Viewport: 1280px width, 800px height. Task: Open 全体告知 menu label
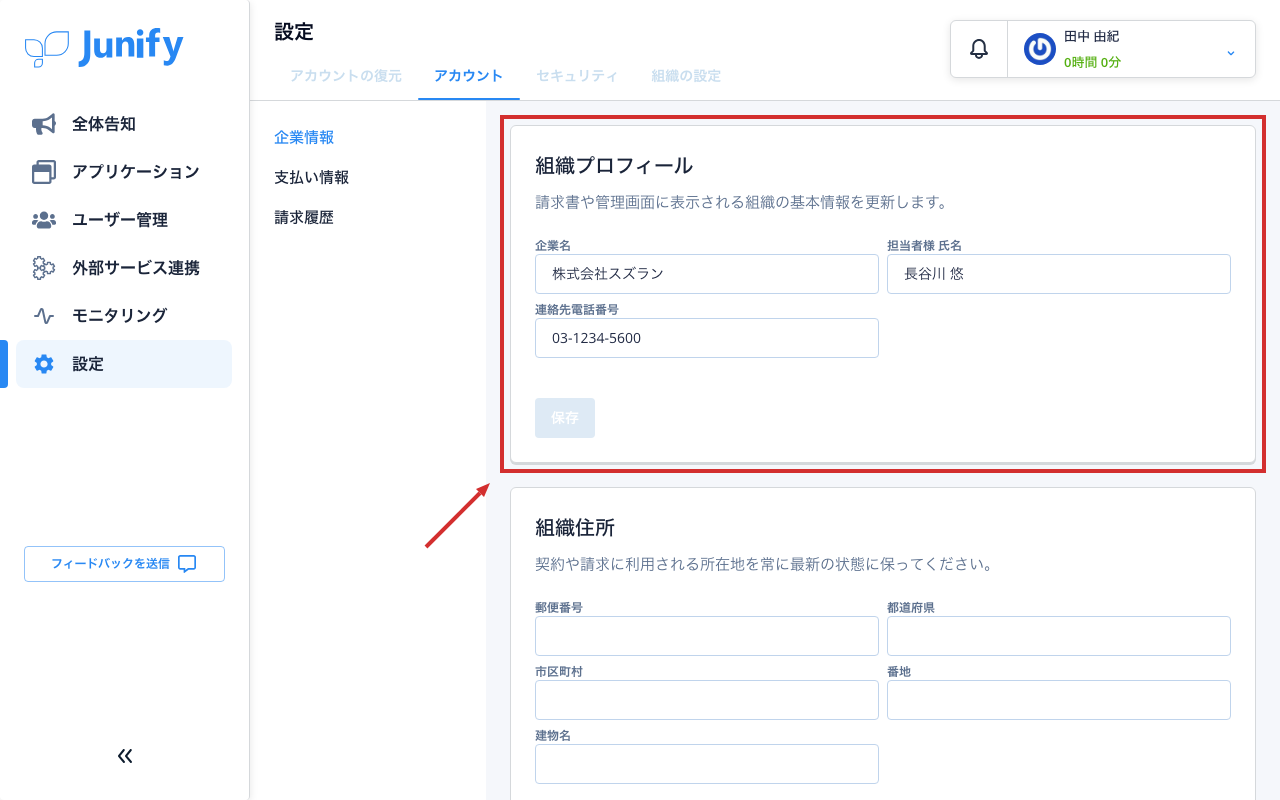pos(104,124)
